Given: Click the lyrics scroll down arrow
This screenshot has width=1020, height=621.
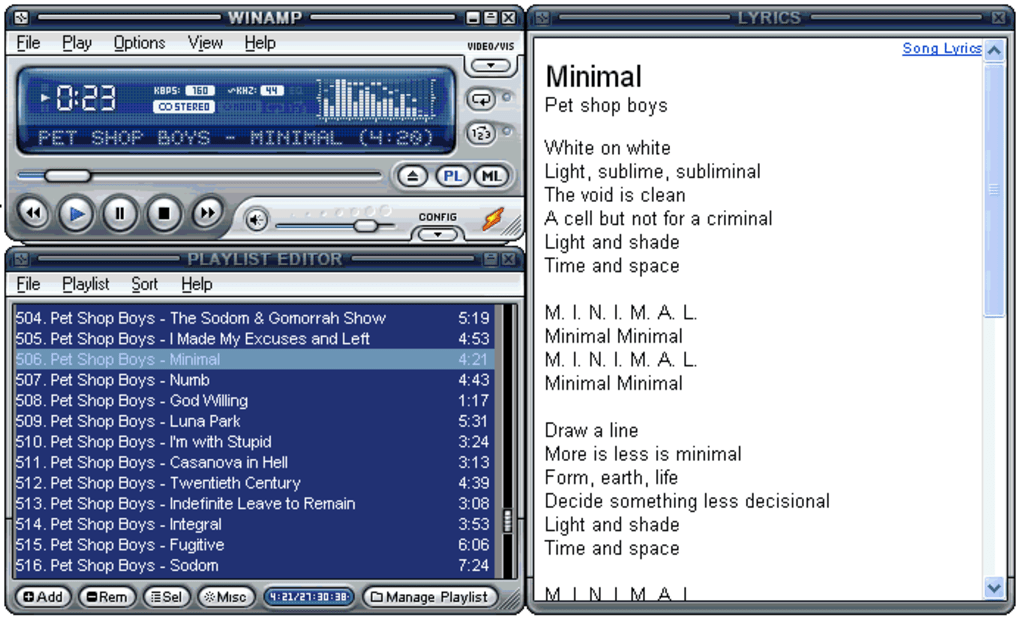Looking at the screenshot, I should pos(994,588).
